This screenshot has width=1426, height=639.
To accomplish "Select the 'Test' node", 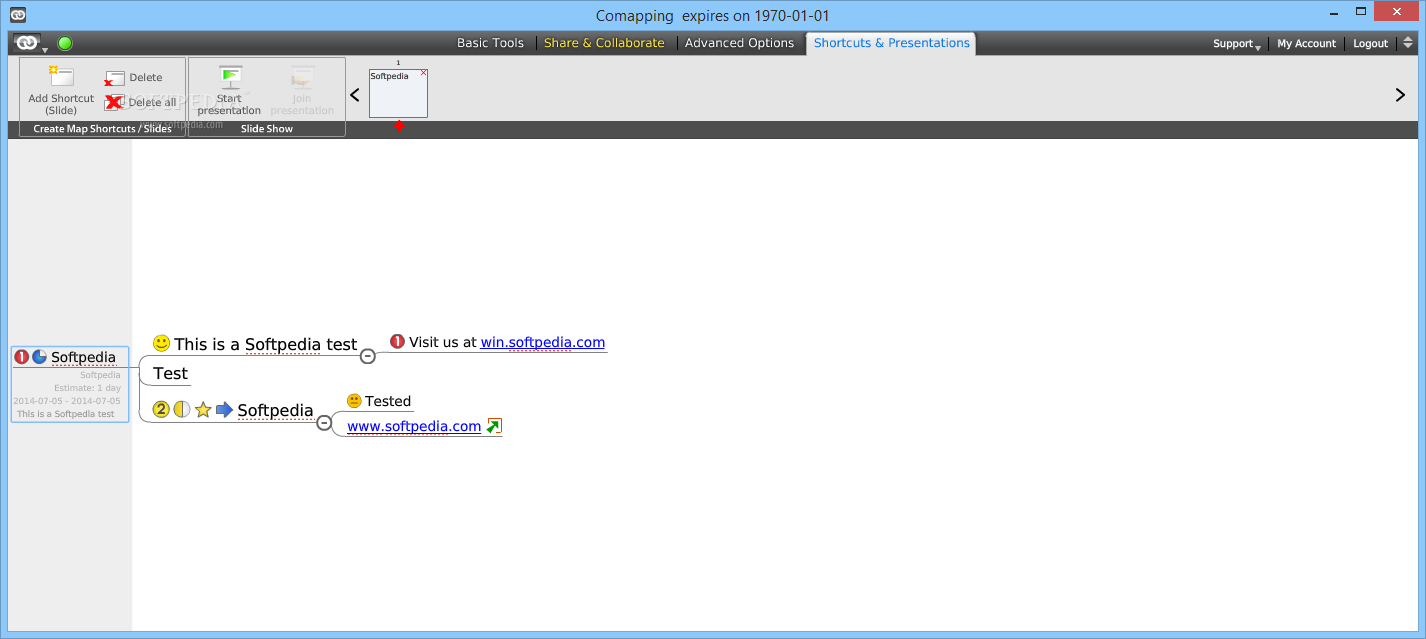I will coord(171,373).
